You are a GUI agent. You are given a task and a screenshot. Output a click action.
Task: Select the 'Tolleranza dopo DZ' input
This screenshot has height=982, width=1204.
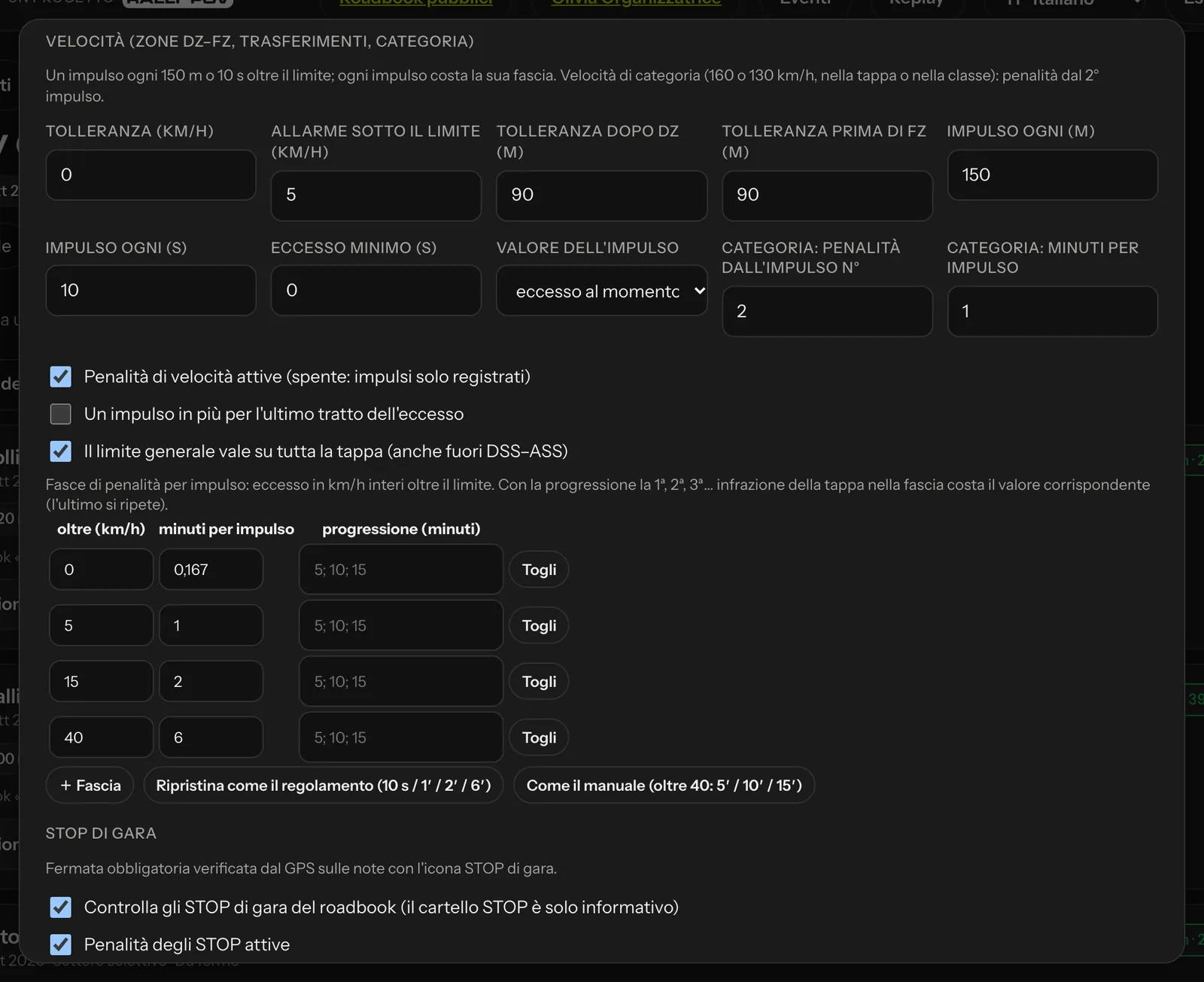[602, 196]
